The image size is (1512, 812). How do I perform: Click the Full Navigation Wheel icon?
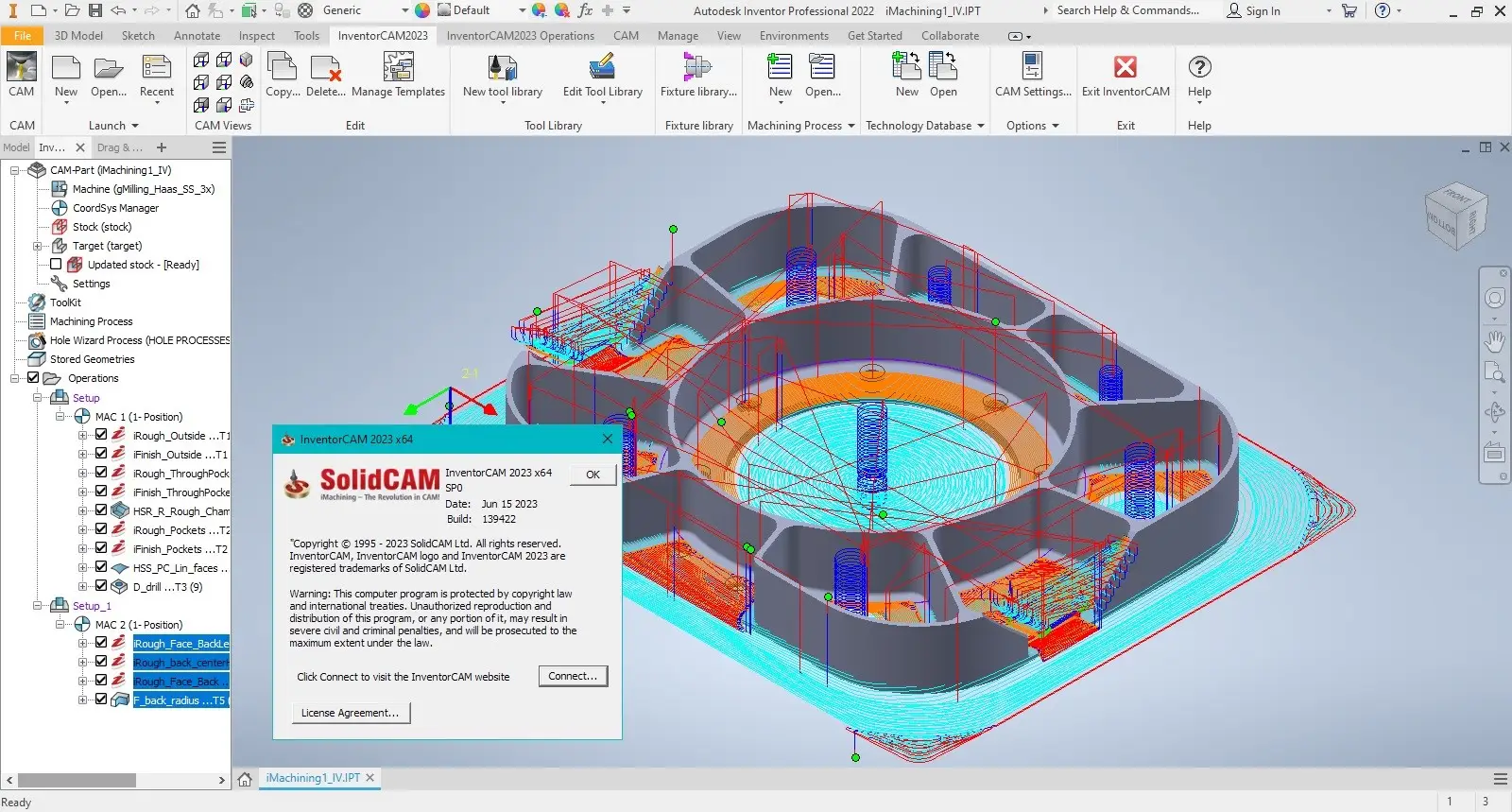click(x=1494, y=299)
